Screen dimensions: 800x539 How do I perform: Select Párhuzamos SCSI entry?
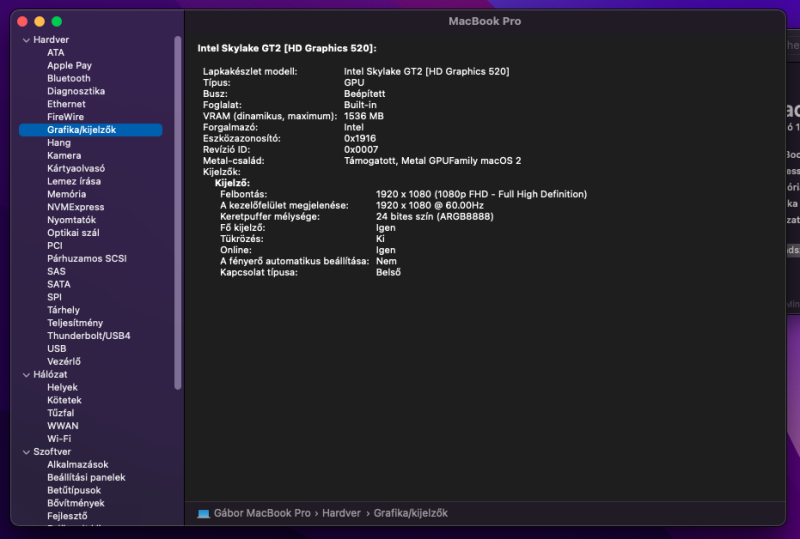point(87,258)
